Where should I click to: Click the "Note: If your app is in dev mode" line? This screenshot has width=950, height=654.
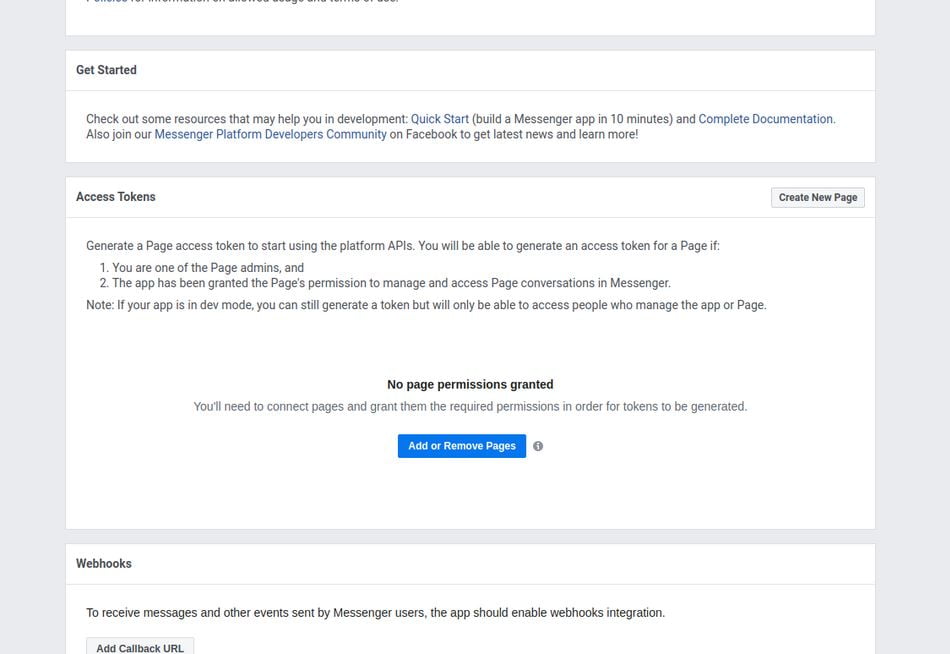point(426,305)
